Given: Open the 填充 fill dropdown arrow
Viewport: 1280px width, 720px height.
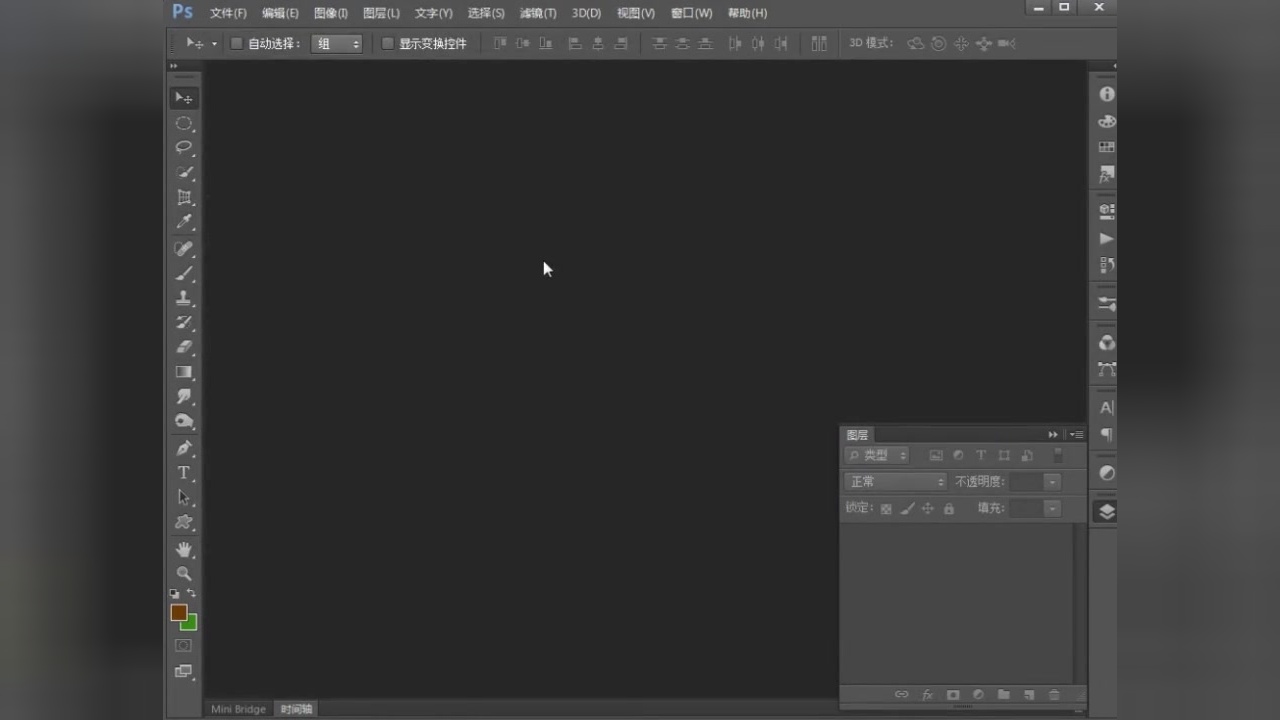Looking at the screenshot, I should tap(1052, 509).
